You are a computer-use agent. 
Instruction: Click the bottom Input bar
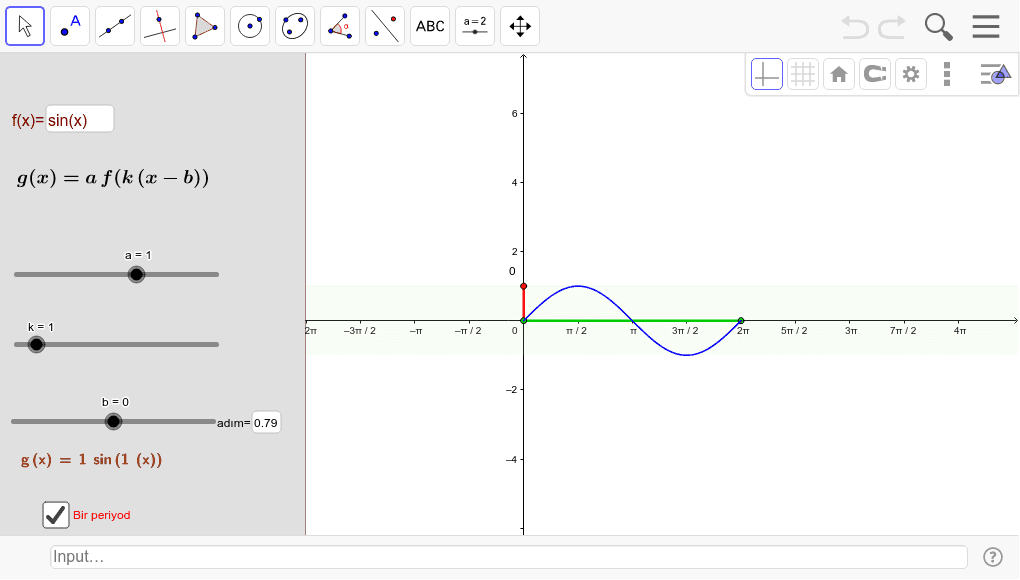pyautogui.click(x=509, y=557)
